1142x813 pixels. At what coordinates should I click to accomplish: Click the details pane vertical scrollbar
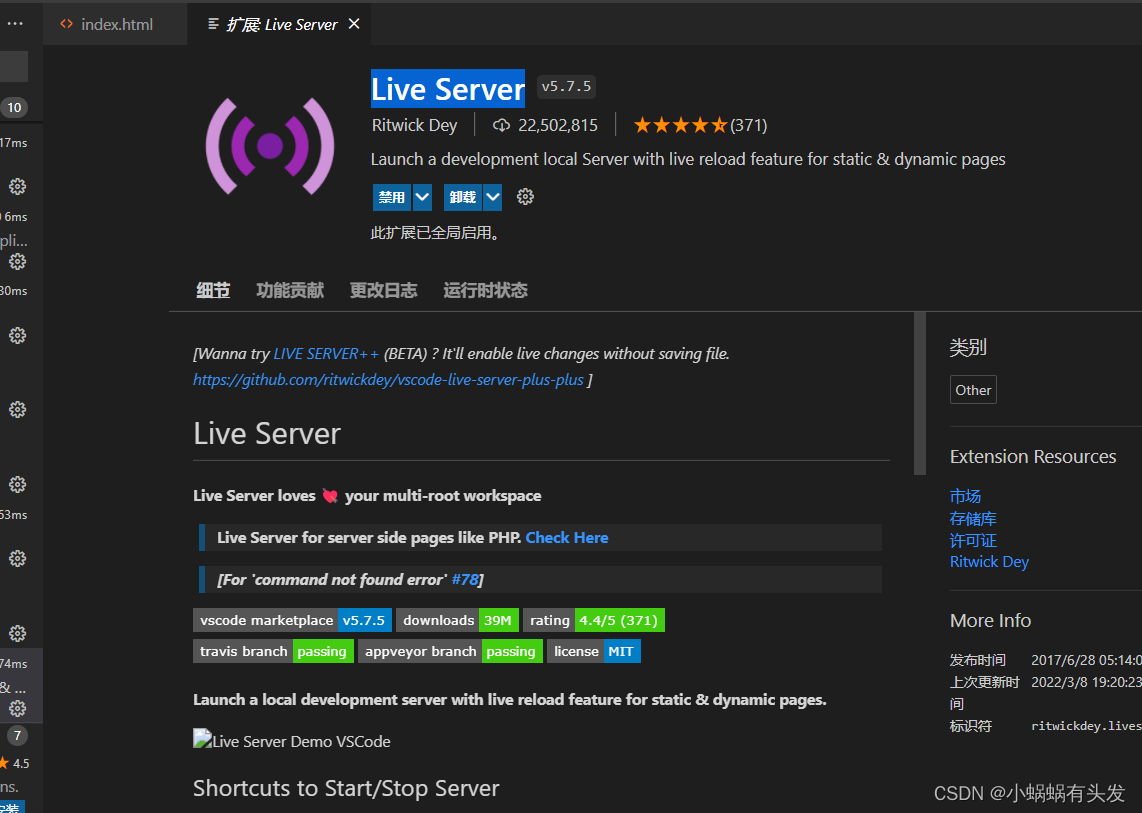pos(919,395)
